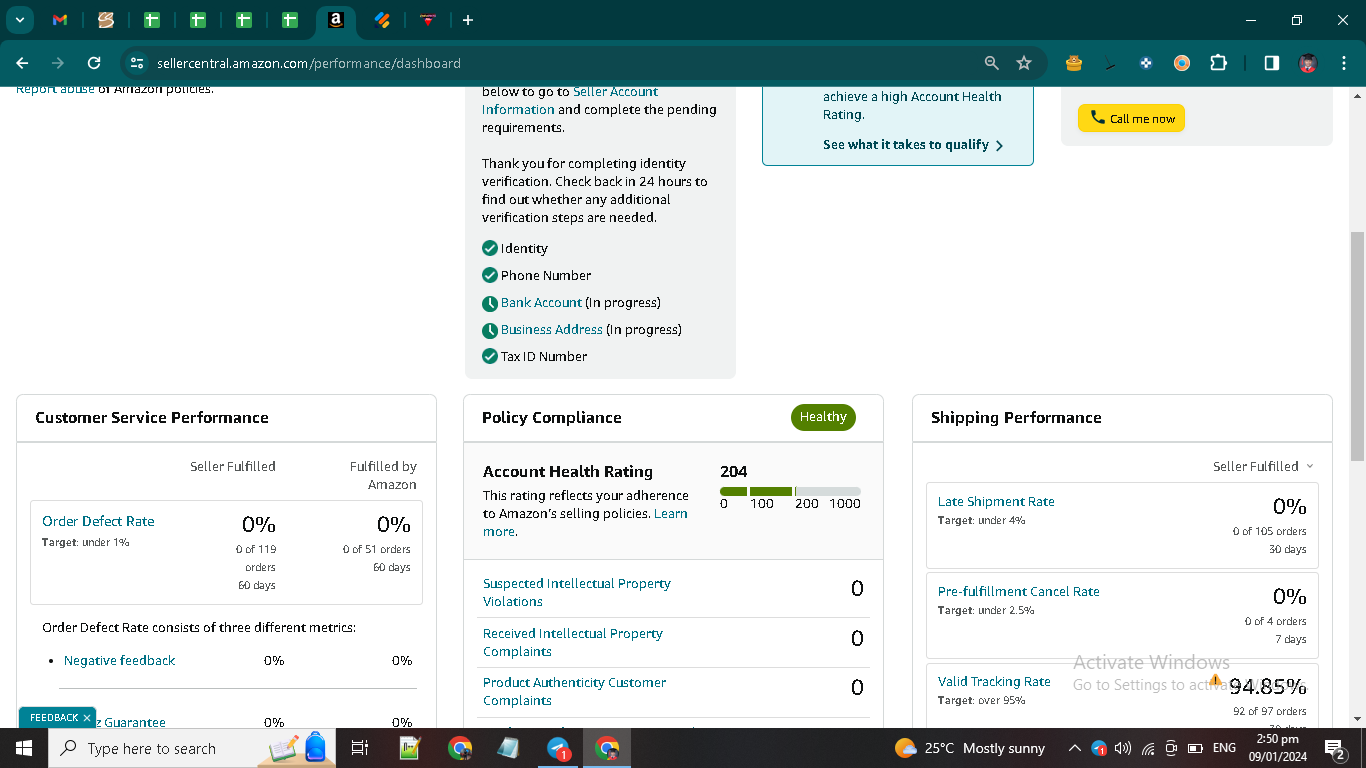
Task: Open the Negative feedback metric link
Action: tap(119, 660)
